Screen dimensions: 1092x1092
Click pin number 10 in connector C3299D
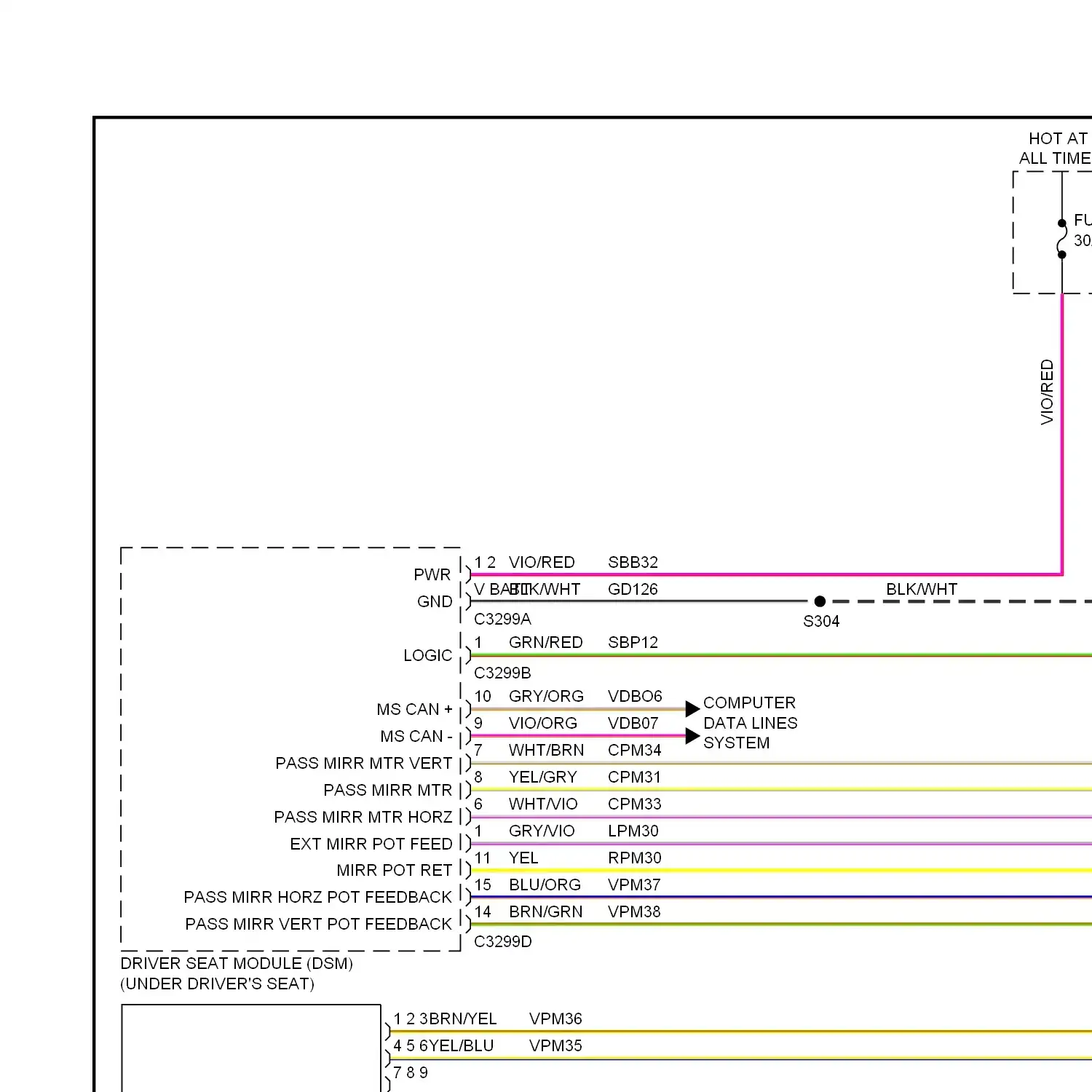click(x=483, y=696)
